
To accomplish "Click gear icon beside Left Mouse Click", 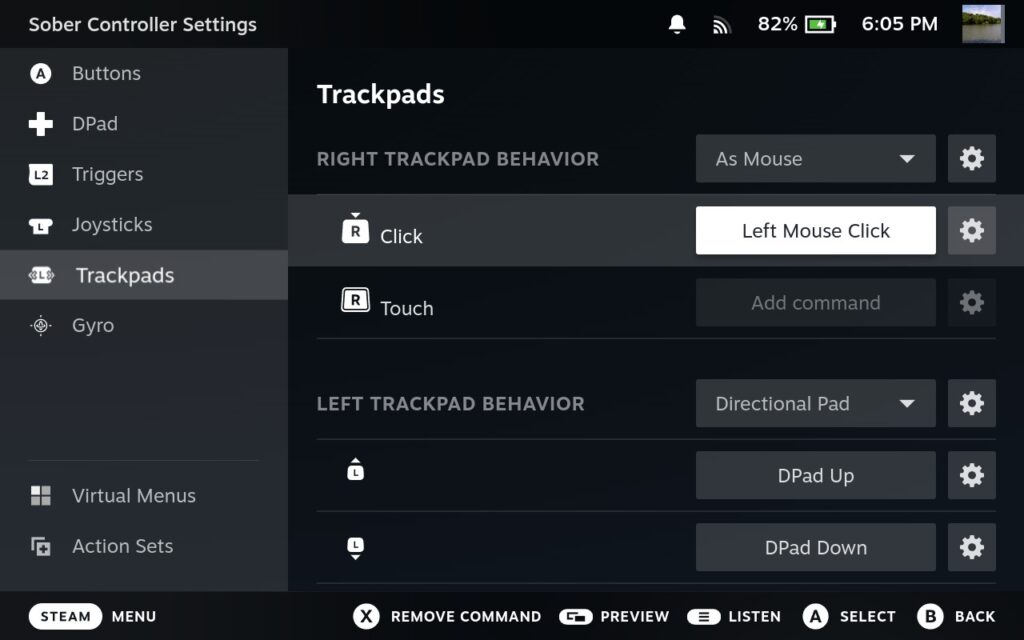I will tap(971, 231).
